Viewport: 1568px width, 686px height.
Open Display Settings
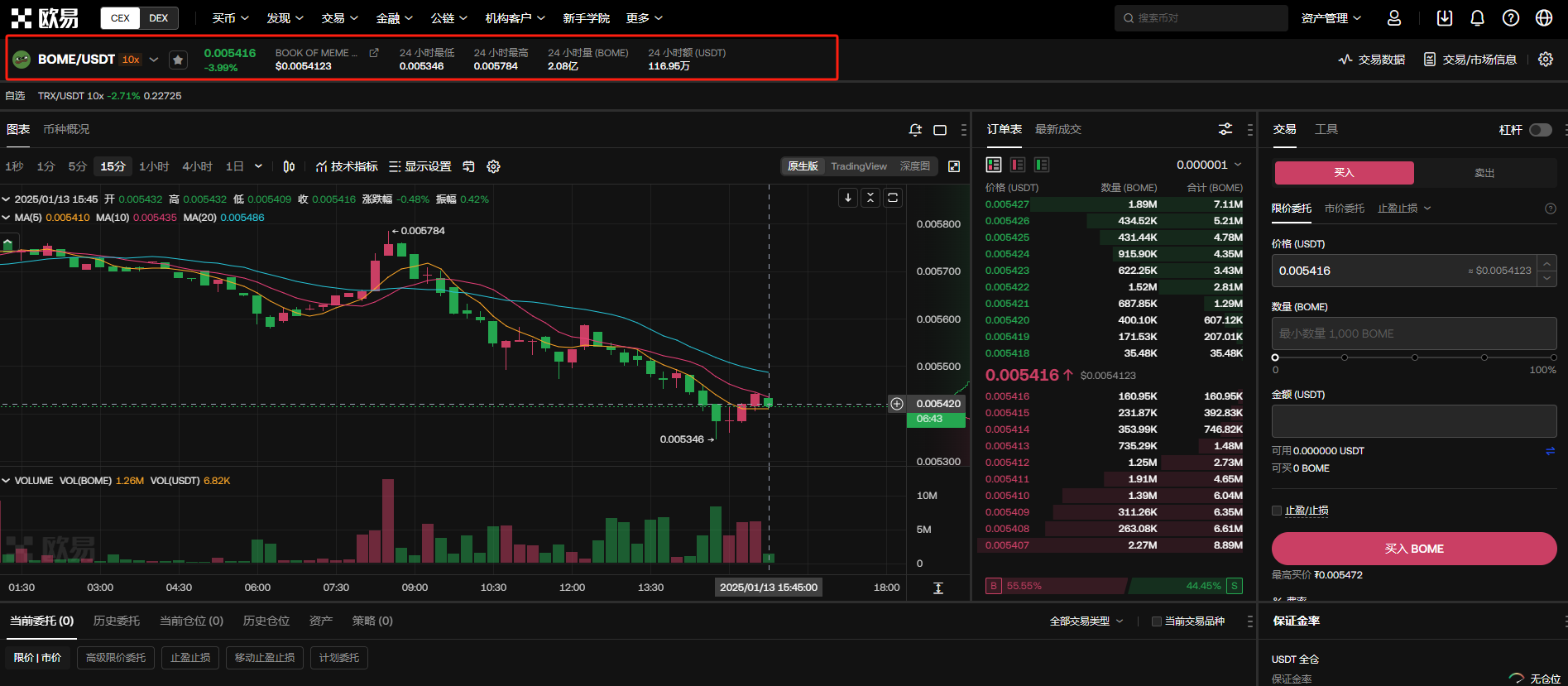[x=420, y=166]
